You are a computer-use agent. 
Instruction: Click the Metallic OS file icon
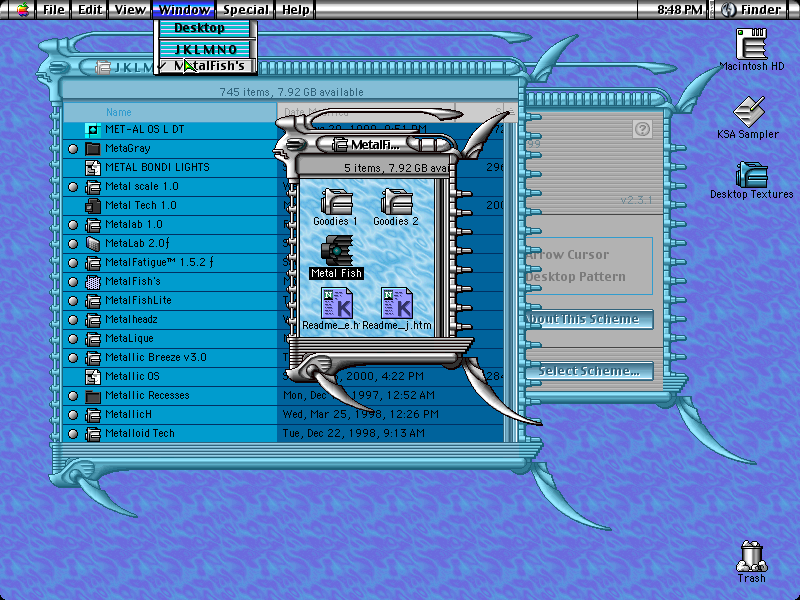tap(92, 377)
